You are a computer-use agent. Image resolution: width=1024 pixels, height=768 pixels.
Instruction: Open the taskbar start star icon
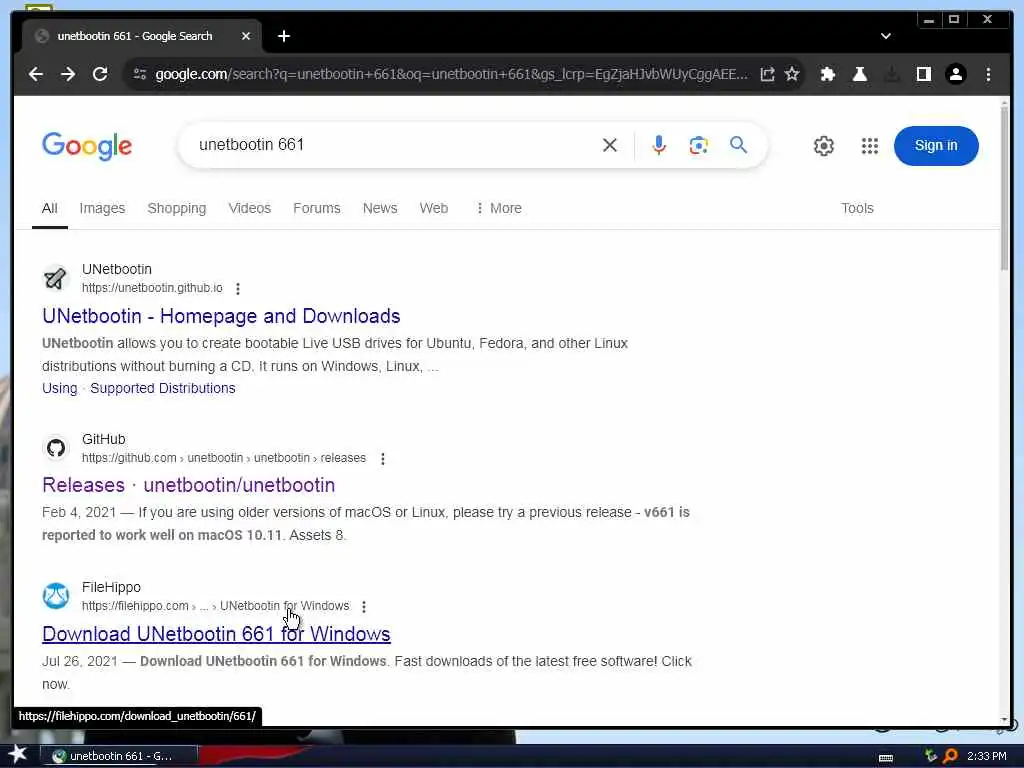coord(17,754)
